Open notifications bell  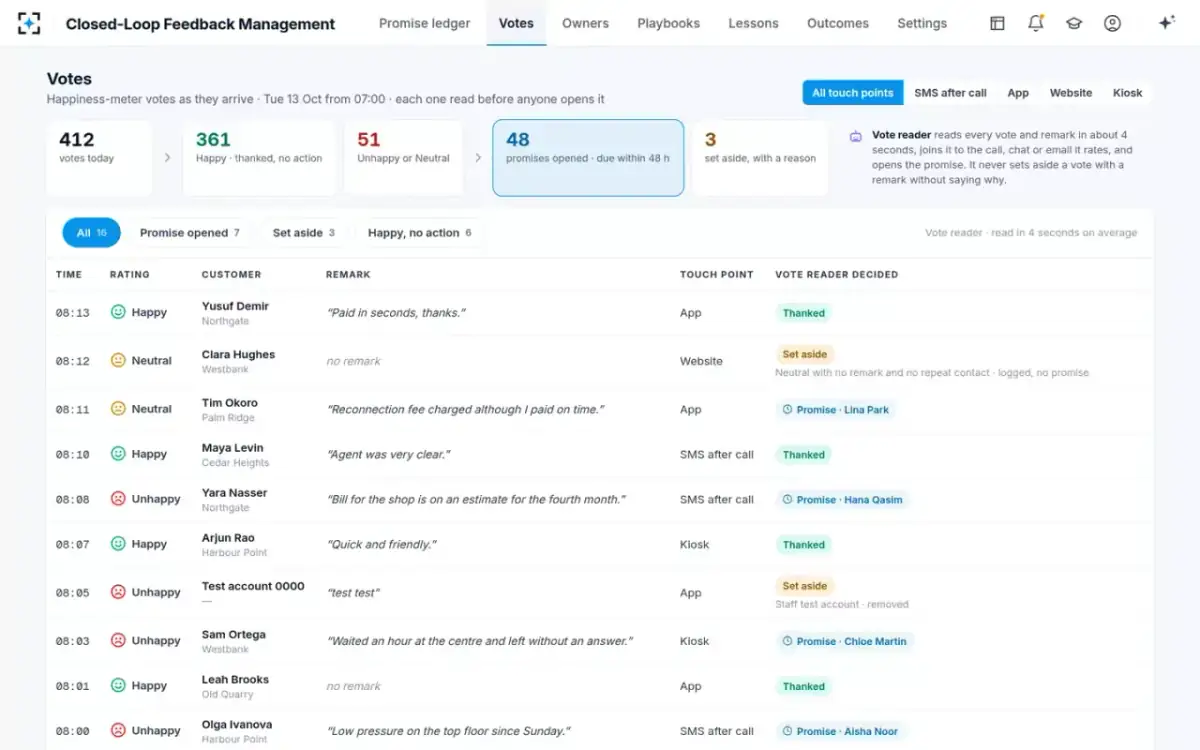pos(1036,23)
